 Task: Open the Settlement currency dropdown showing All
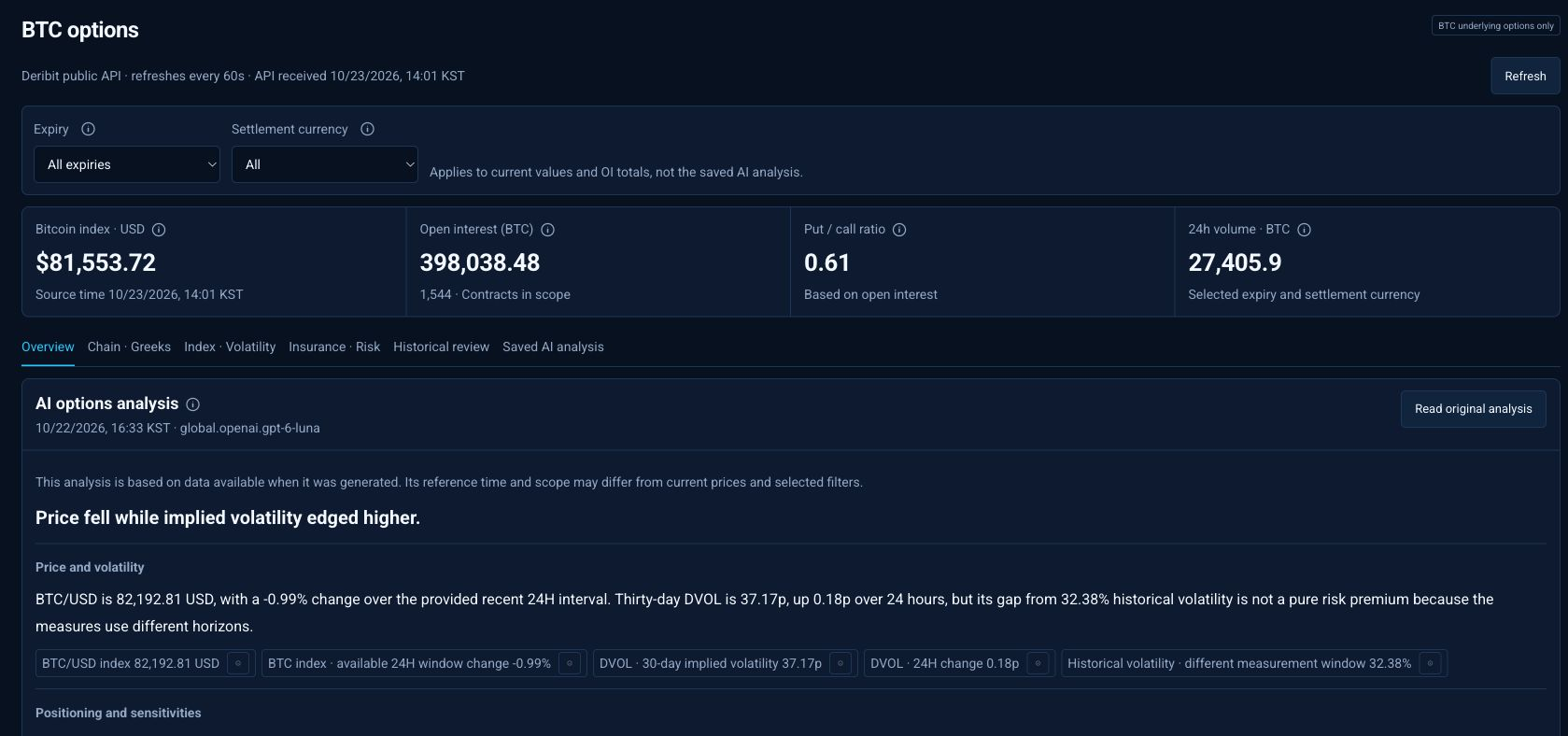tap(325, 164)
